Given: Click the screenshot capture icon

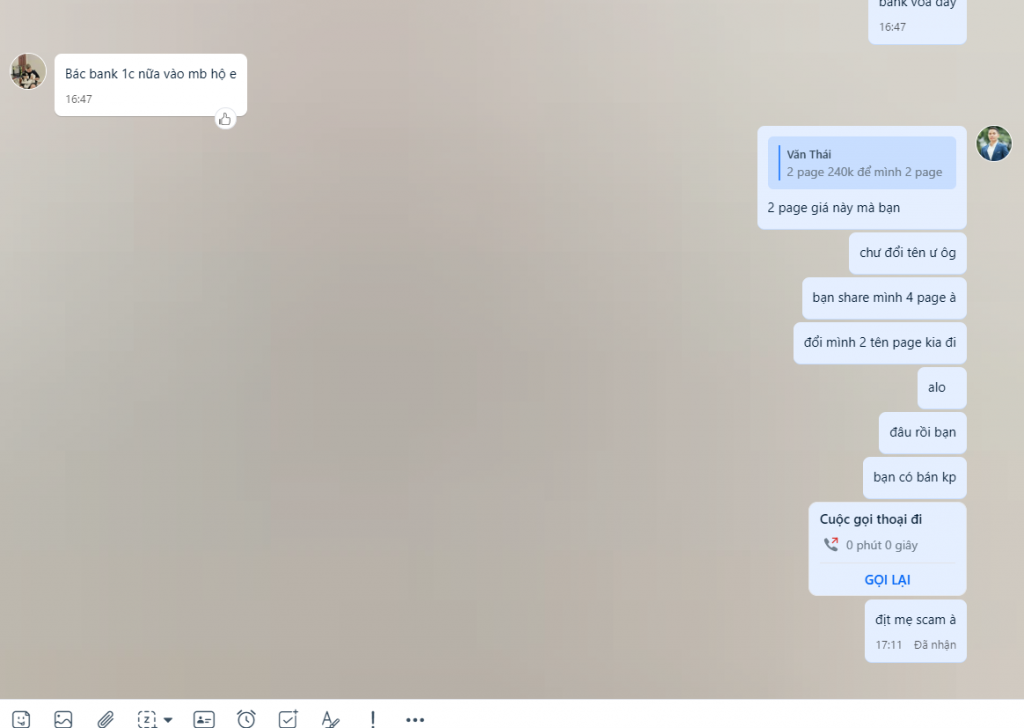Looking at the screenshot, I should tap(147, 718).
